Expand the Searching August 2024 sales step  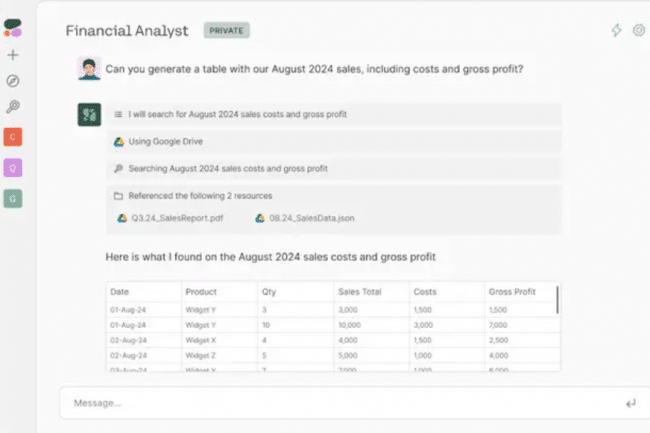tap(334, 169)
